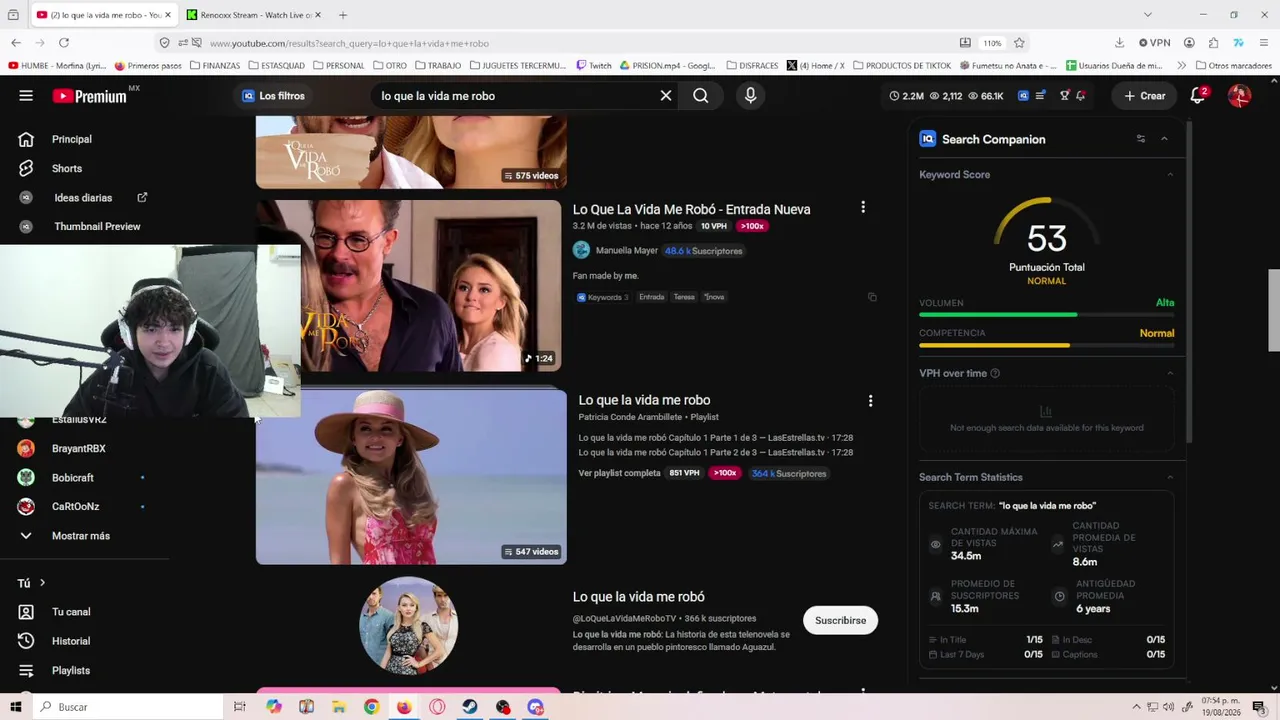Open more options for Entrada Nueva video

(863, 208)
